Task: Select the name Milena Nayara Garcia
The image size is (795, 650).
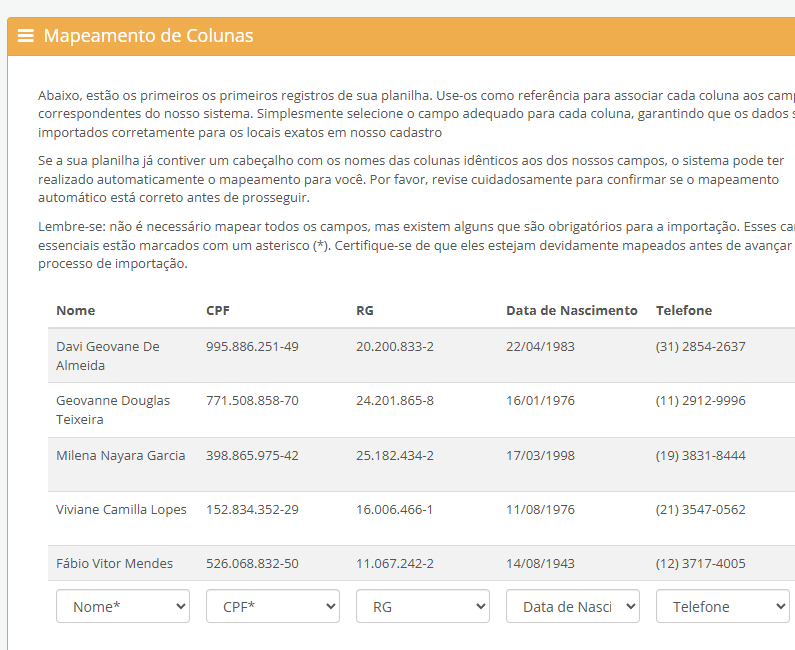Action: point(121,455)
